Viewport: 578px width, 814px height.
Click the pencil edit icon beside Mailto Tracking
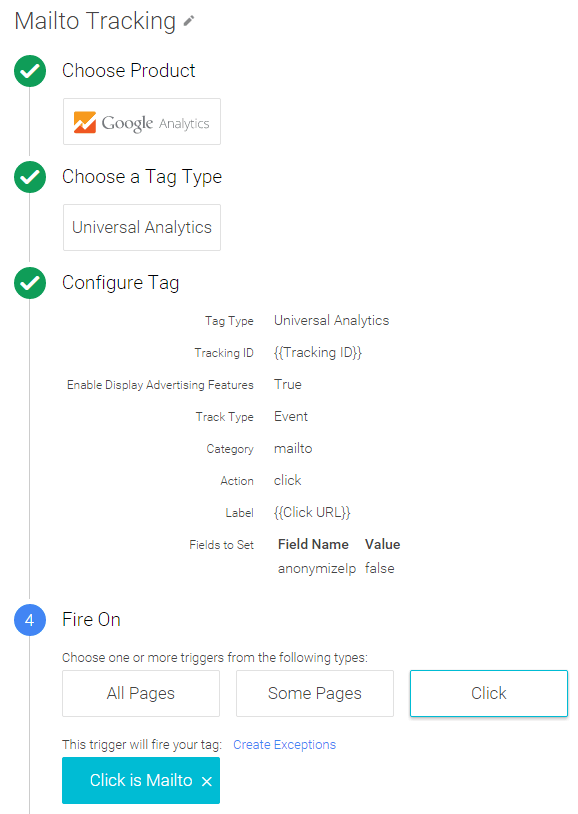(189, 21)
